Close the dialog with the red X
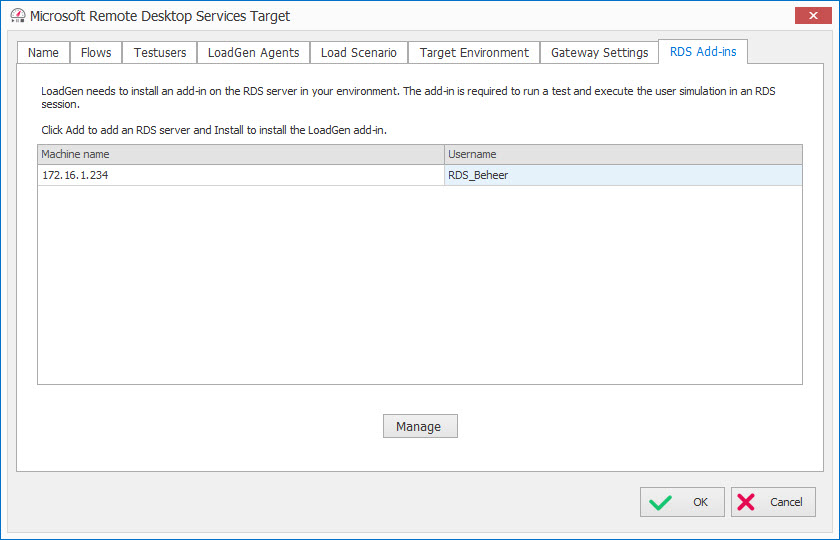Image resolution: width=840 pixels, height=540 pixels. pyautogui.click(x=813, y=16)
